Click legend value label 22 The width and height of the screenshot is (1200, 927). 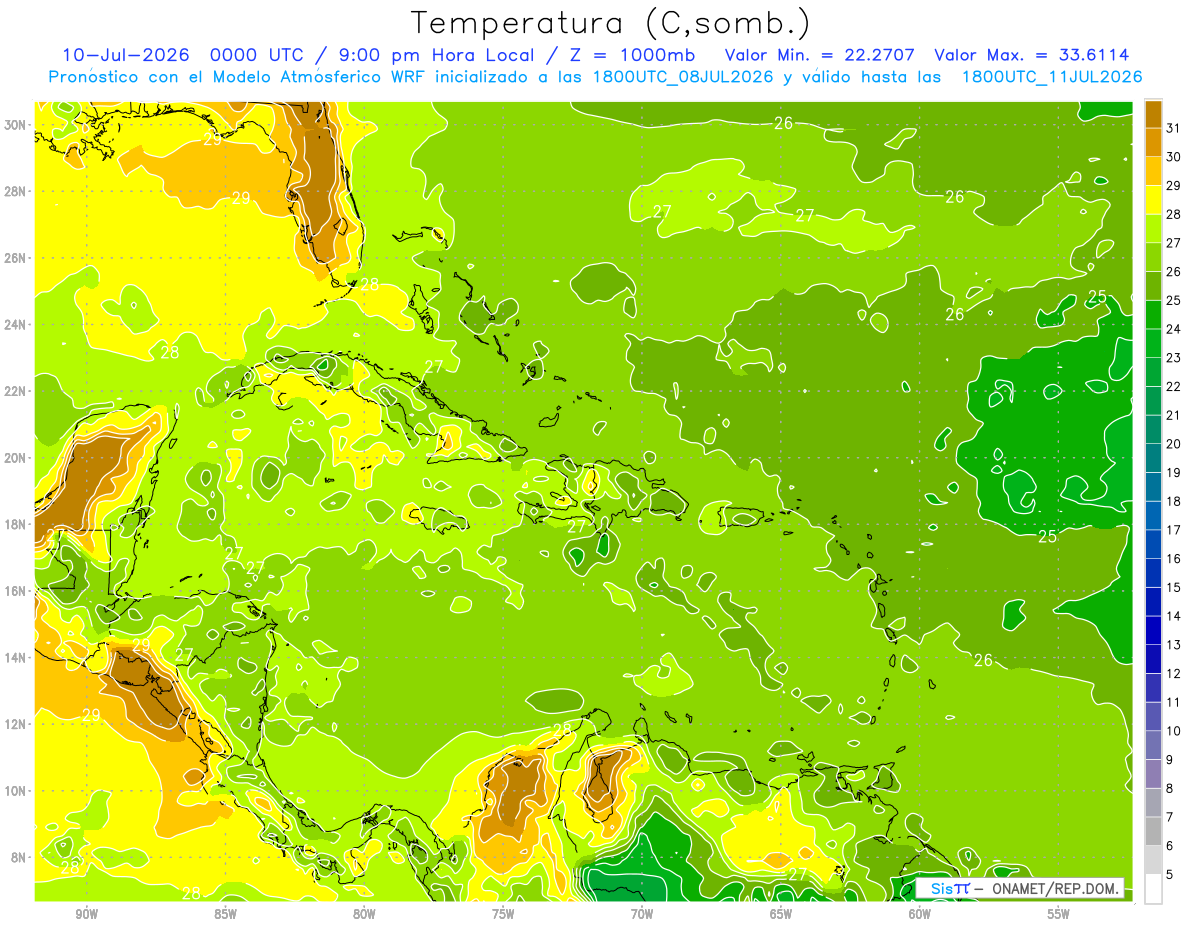[1174, 386]
